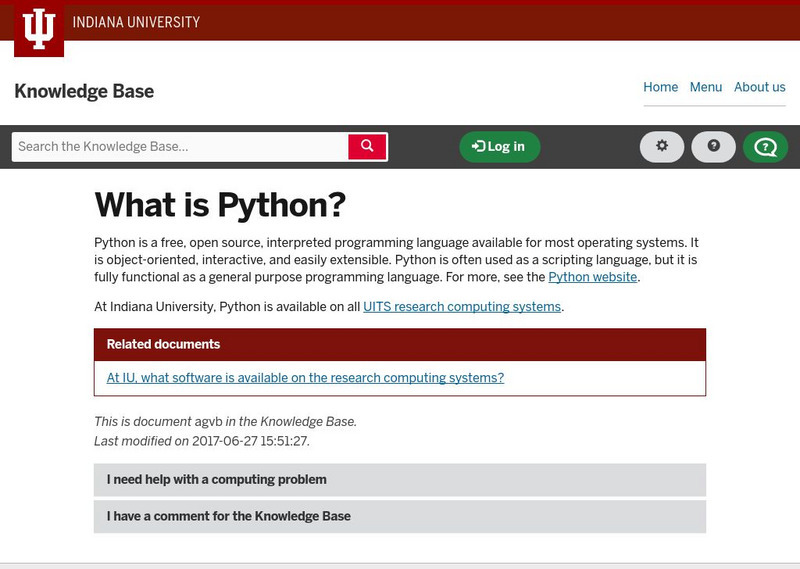
Task: Click the Related documents header
Action: [x=400, y=344]
